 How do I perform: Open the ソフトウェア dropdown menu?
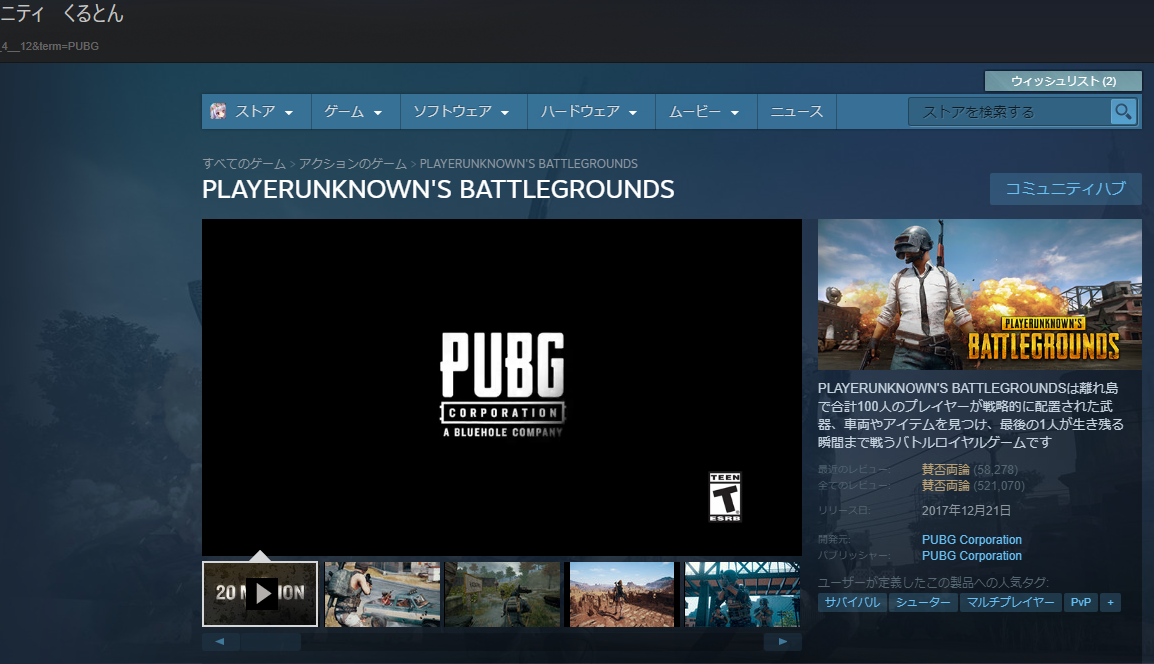pos(464,112)
